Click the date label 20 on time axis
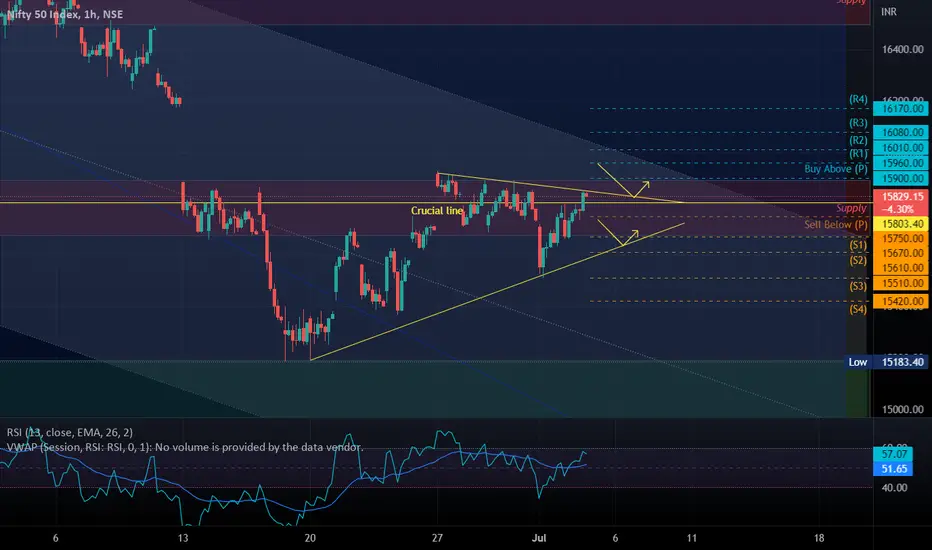This screenshot has height=550, width=932. point(310,538)
